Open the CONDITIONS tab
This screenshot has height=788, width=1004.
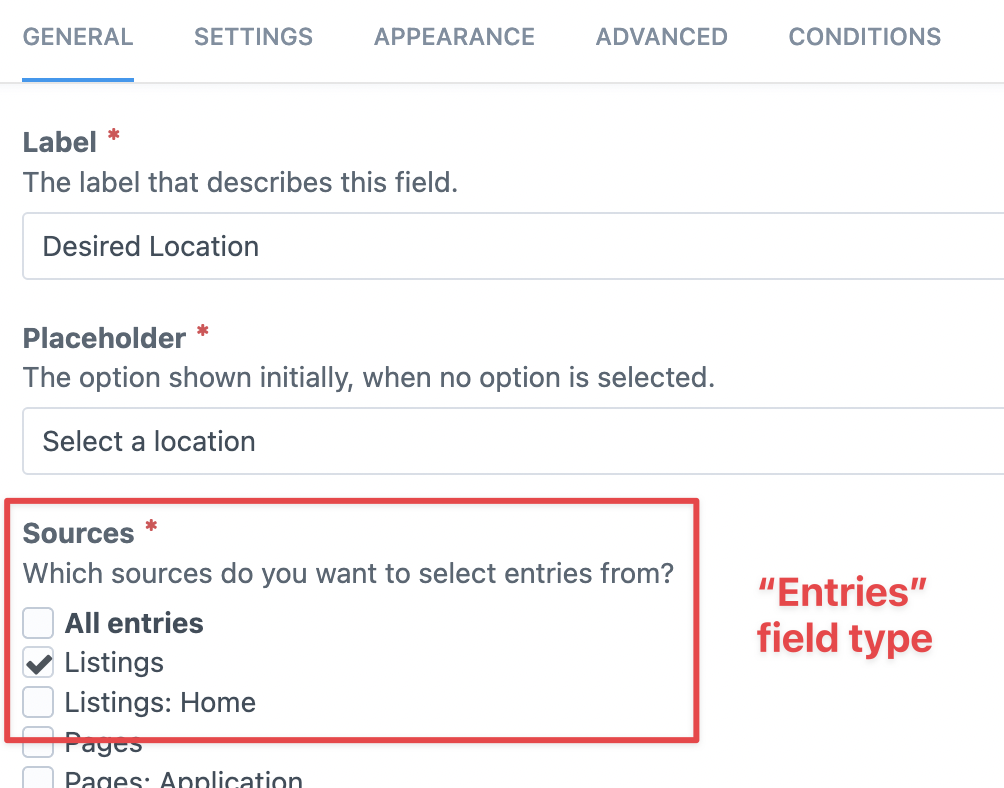[864, 37]
